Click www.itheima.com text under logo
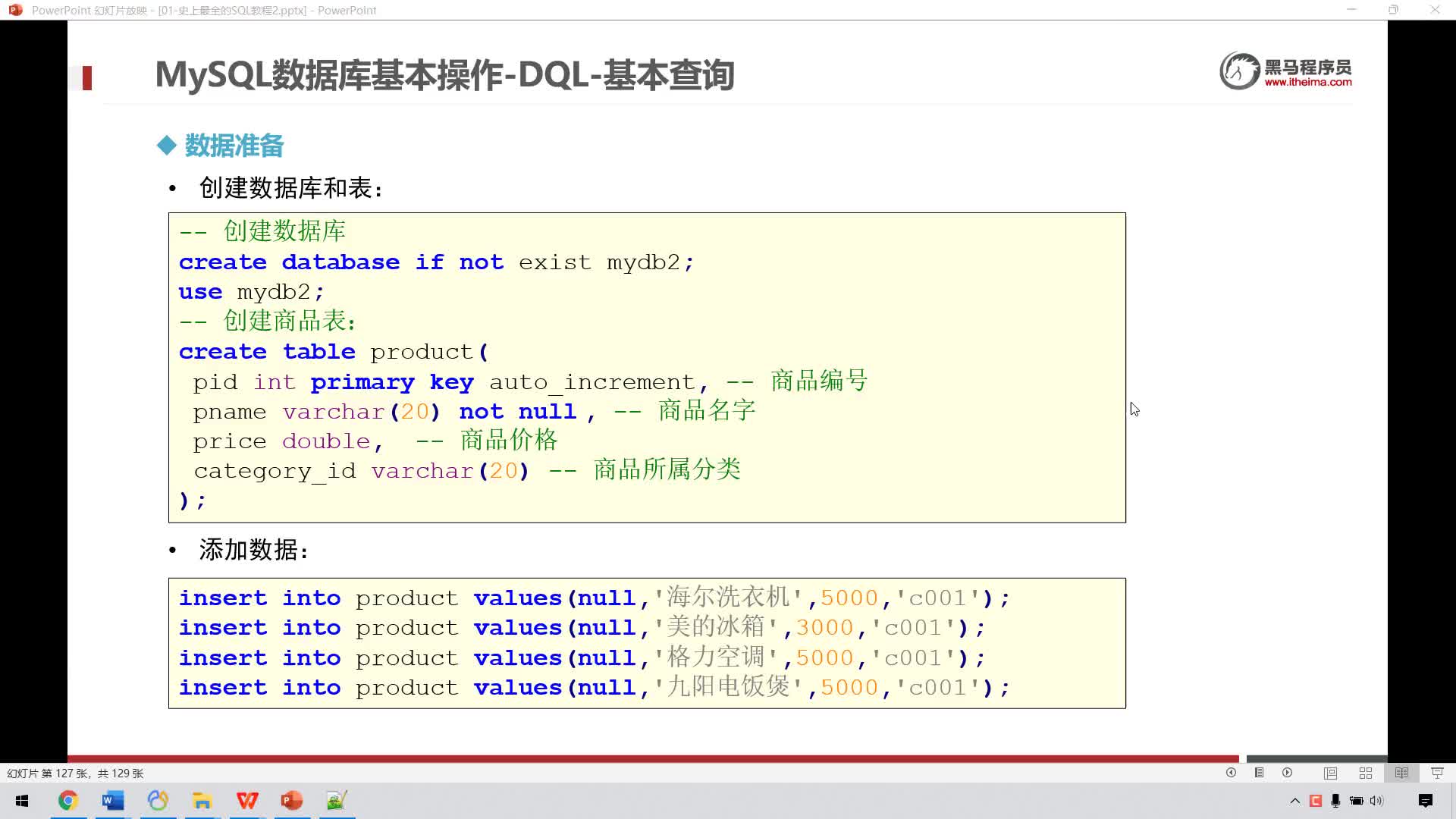Image resolution: width=1456 pixels, height=819 pixels. coord(1308,83)
